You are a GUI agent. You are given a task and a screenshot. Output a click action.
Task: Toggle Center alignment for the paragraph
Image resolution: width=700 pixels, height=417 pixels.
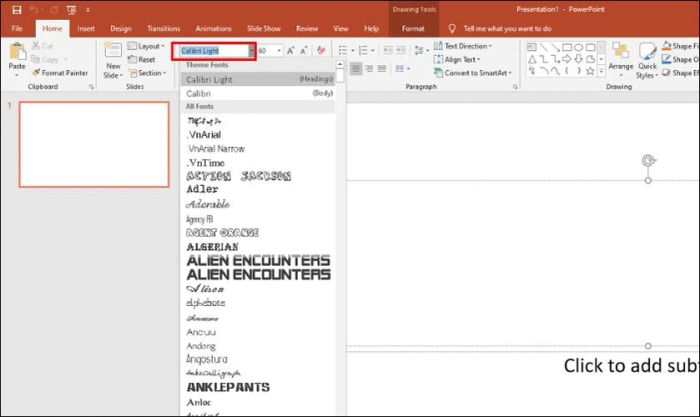(356, 68)
